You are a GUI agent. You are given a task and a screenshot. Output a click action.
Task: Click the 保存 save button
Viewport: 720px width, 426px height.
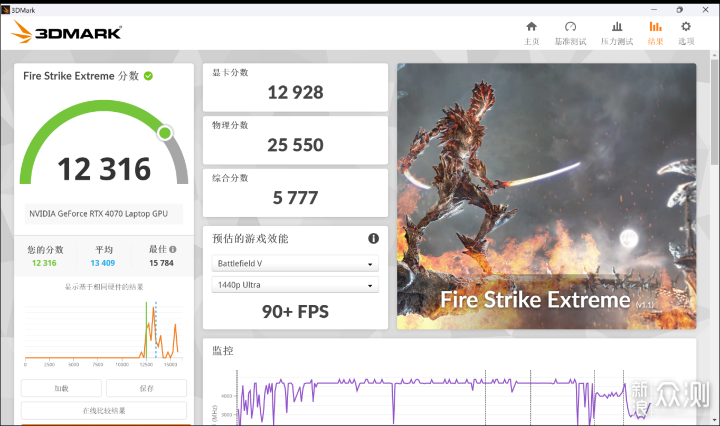[x=146, y=388]
